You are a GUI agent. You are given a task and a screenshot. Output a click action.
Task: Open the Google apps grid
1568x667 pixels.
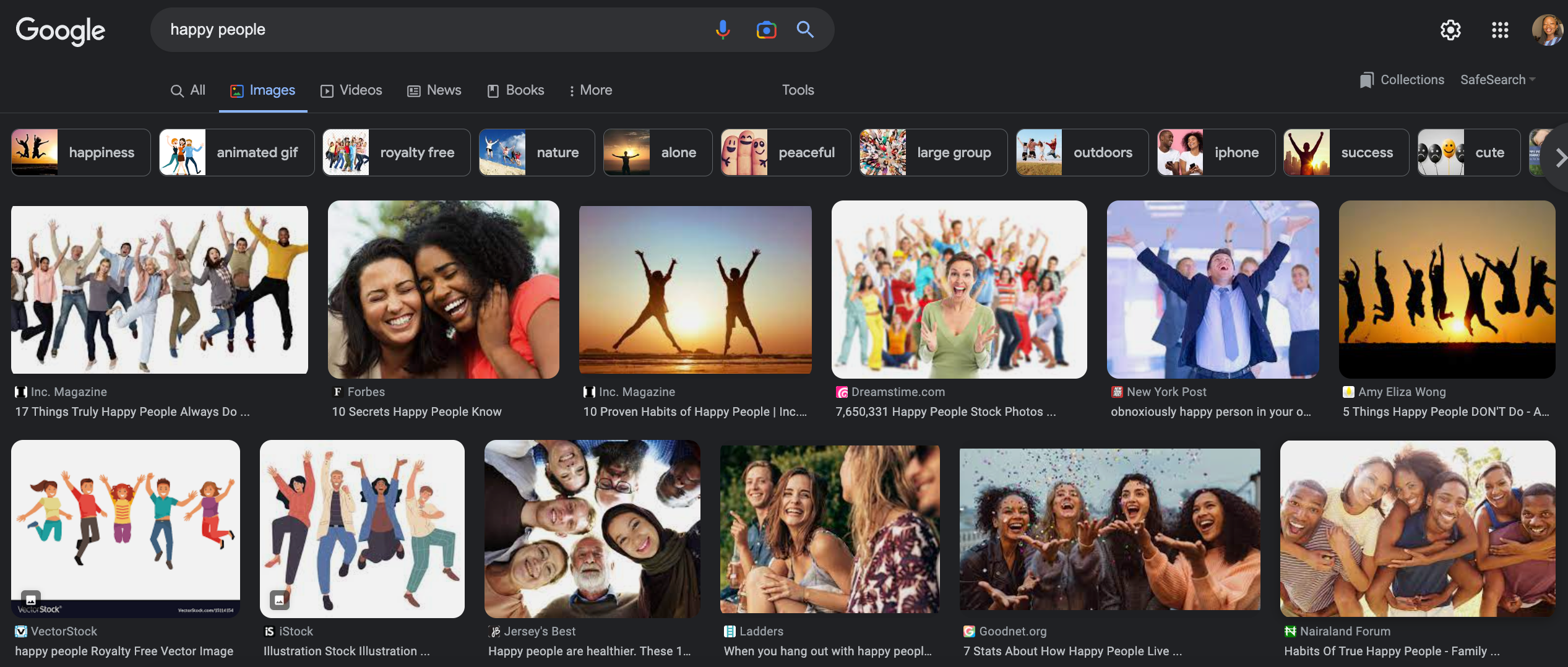point(1500,30)
